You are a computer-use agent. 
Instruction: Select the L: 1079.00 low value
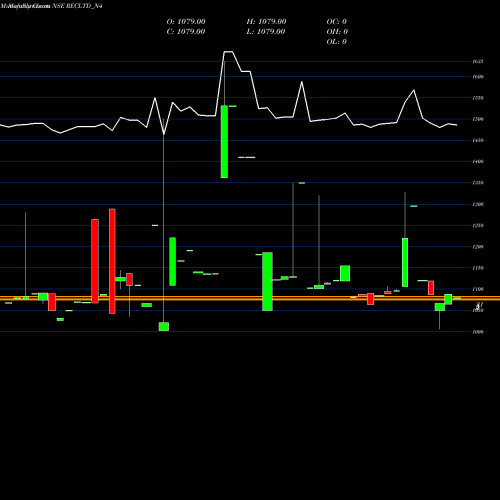[x=266, y=32]
